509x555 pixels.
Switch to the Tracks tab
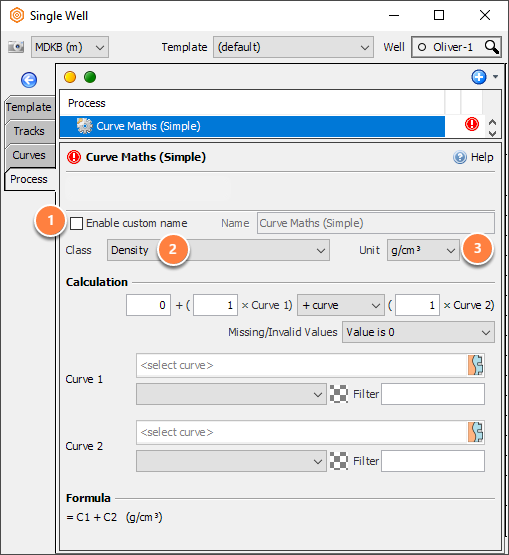pos(29,131)
